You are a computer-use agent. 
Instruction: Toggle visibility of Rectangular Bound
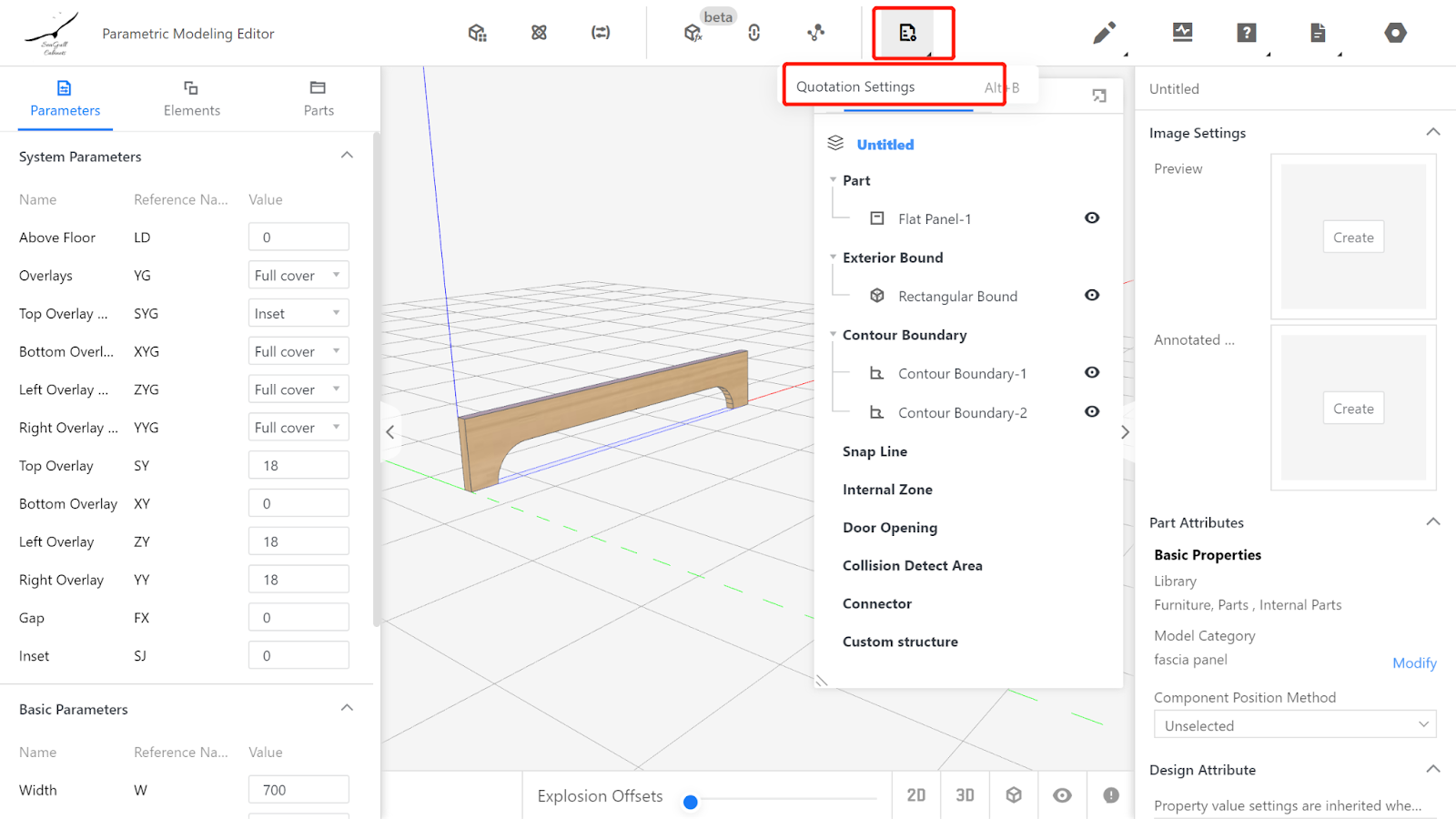(1092, 296)
